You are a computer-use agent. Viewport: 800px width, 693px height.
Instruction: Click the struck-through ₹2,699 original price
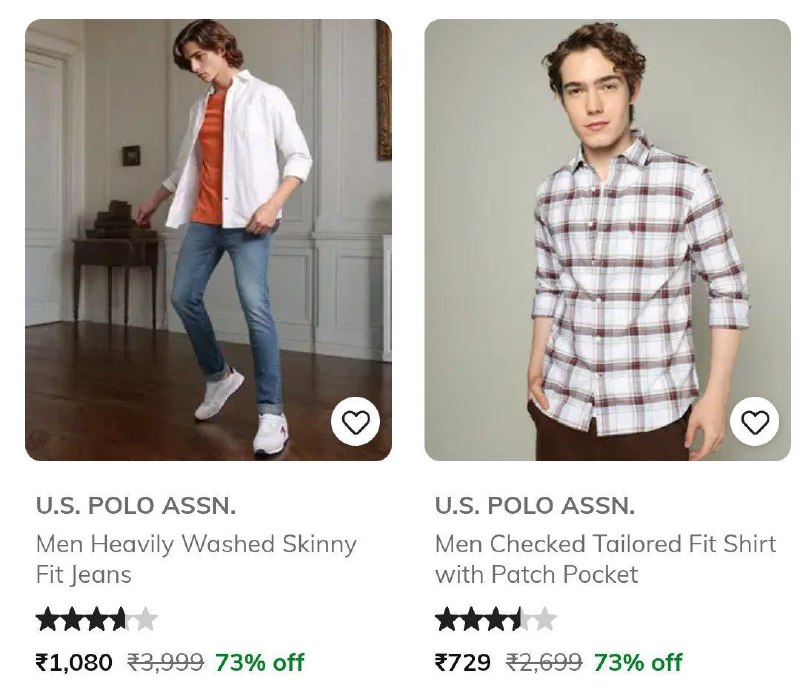(x=545, y=662)
